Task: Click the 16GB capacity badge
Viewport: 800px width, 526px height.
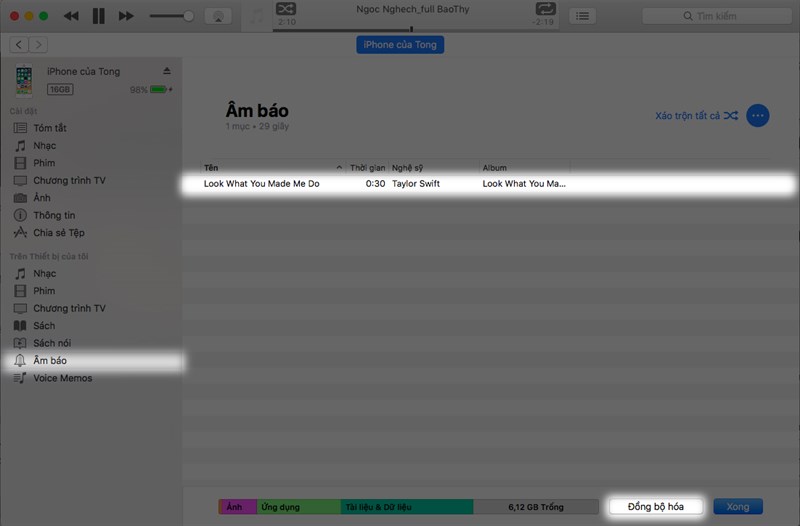Action: [x=60, y=90]
